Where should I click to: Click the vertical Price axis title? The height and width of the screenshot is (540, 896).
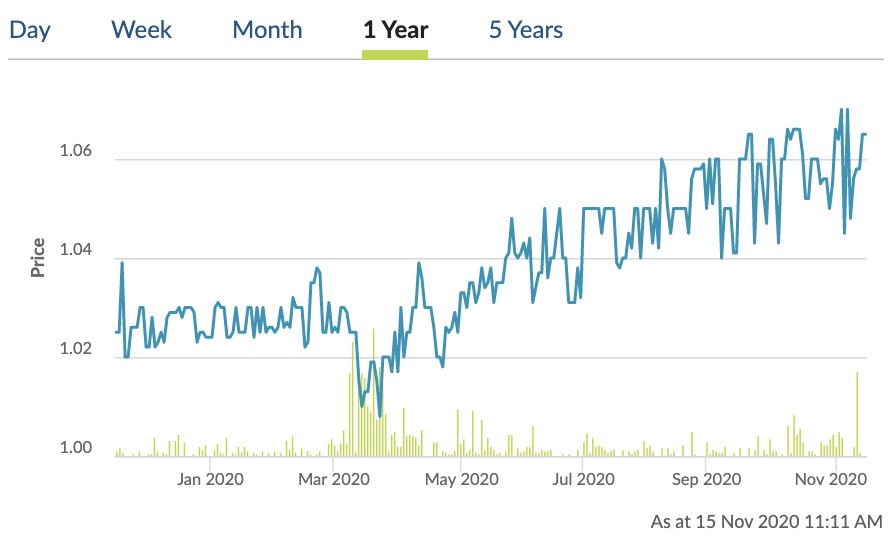pyautogui.click(x=38, y=257)
